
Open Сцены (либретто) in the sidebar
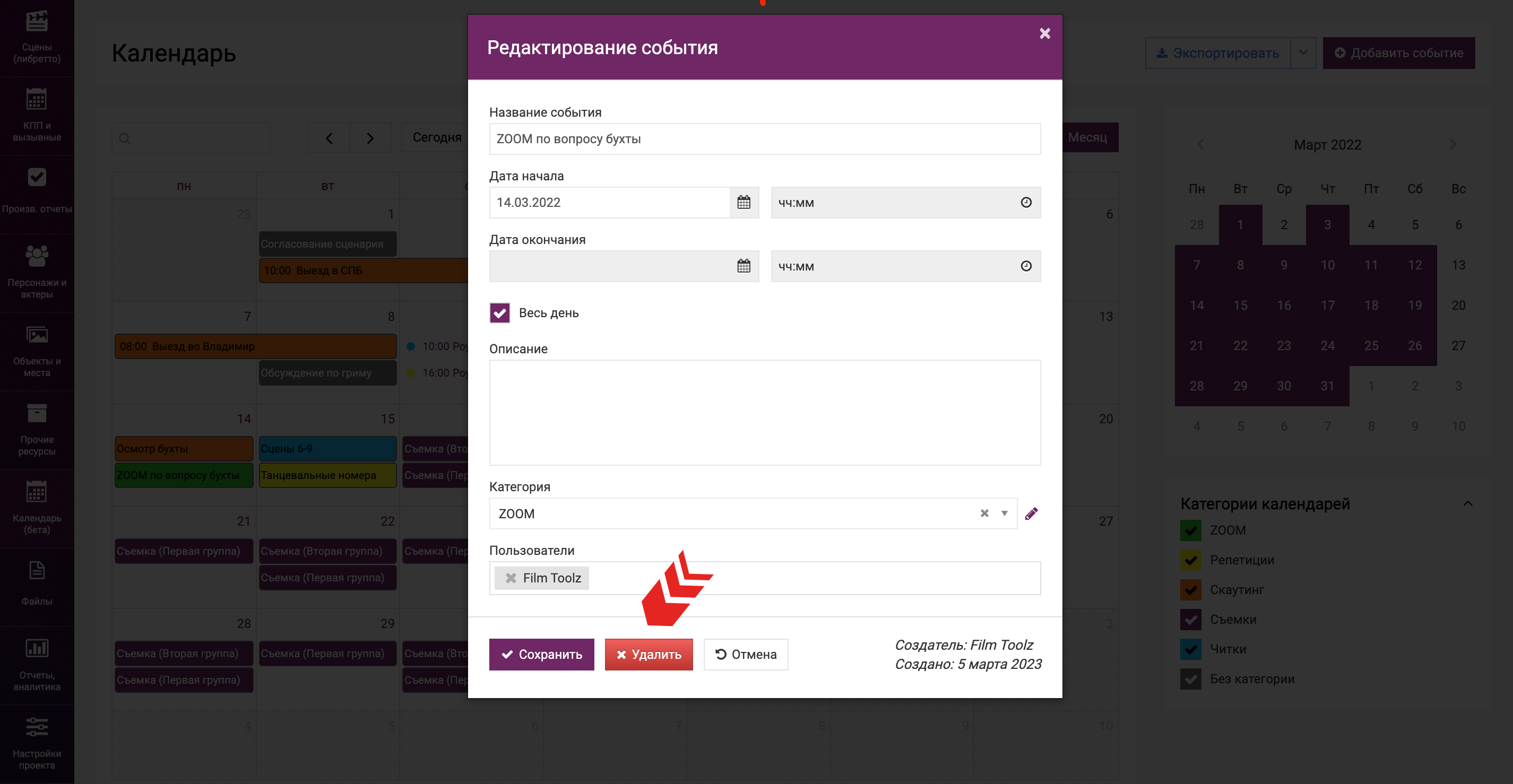(x=37, y=38)
